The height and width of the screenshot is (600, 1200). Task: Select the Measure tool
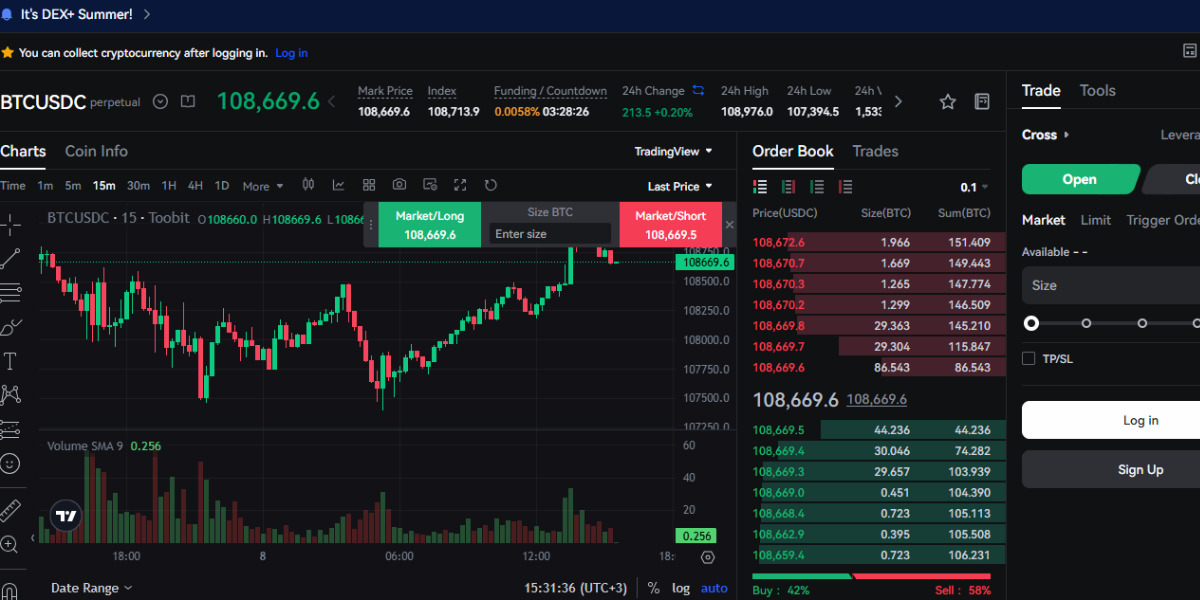click(12, 510)
